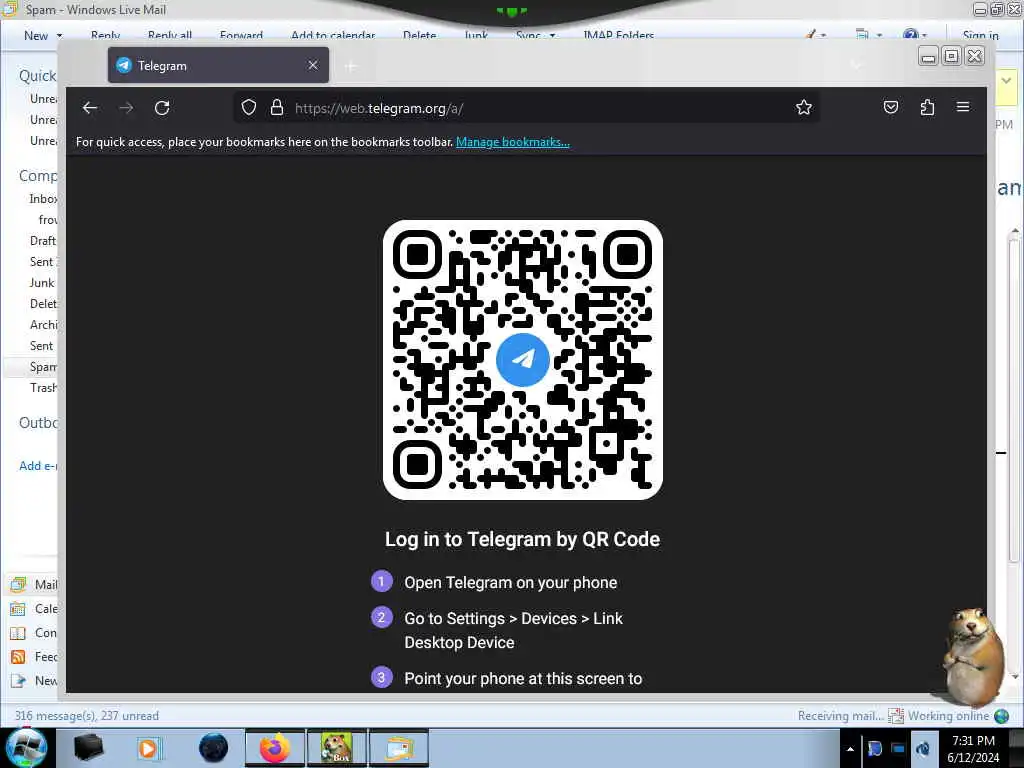
Task: Open the Firefox taskbar icon
Action: point(275,748)
